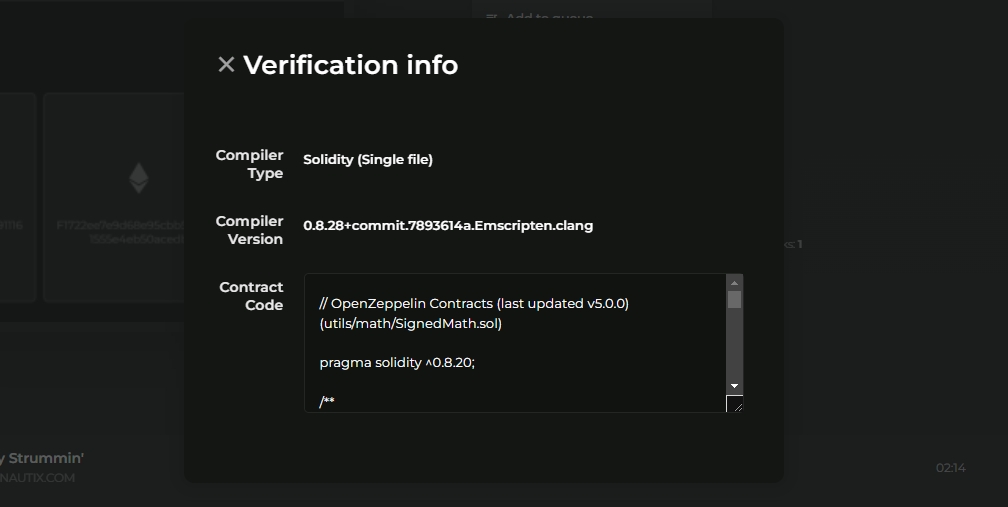1008x507 pixels.
Task: Click the 'Contract Code' label
Action: tap(251, 296)
